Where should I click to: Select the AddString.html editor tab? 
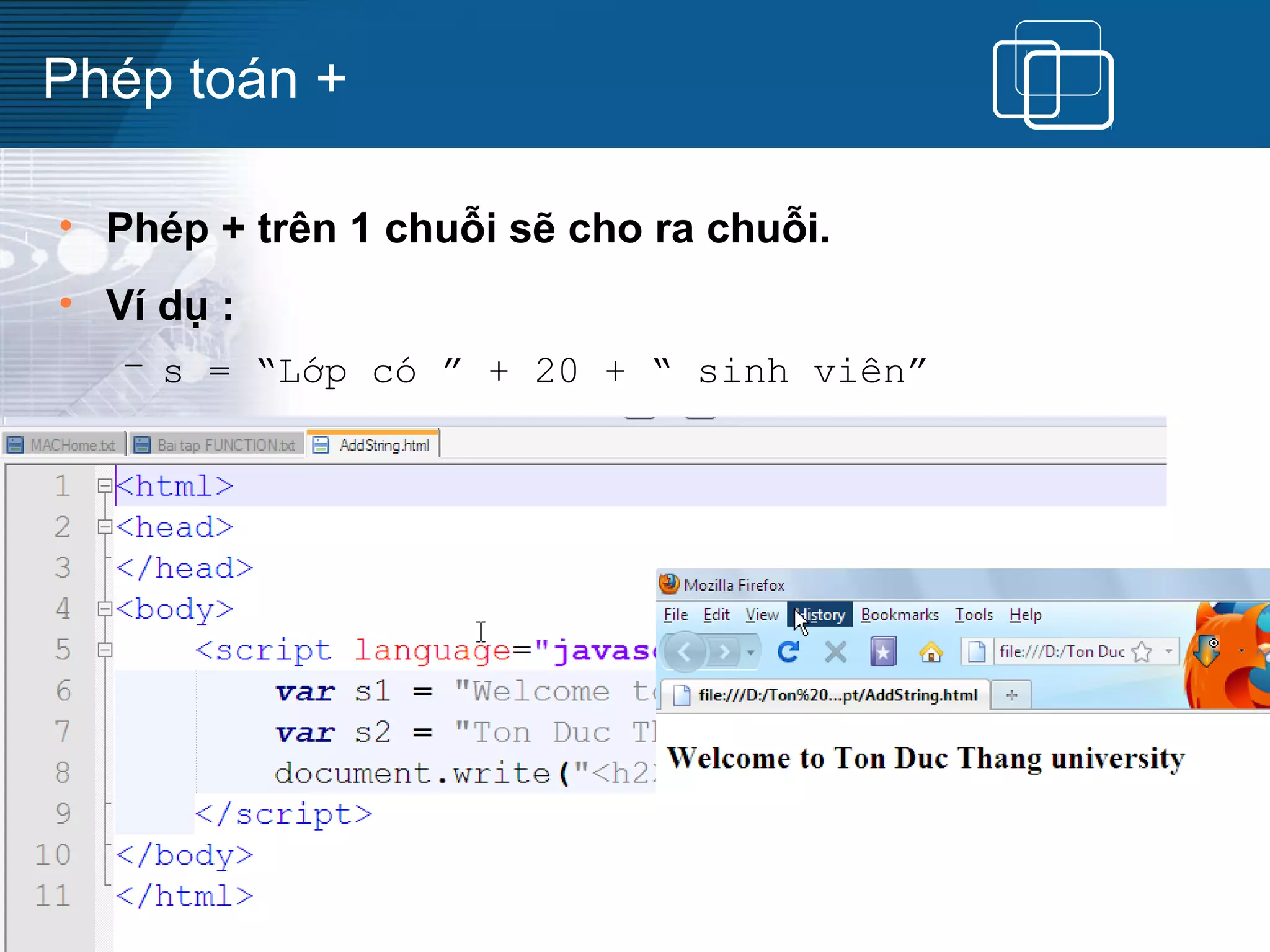pyautogui.click(x=373, y=444)
